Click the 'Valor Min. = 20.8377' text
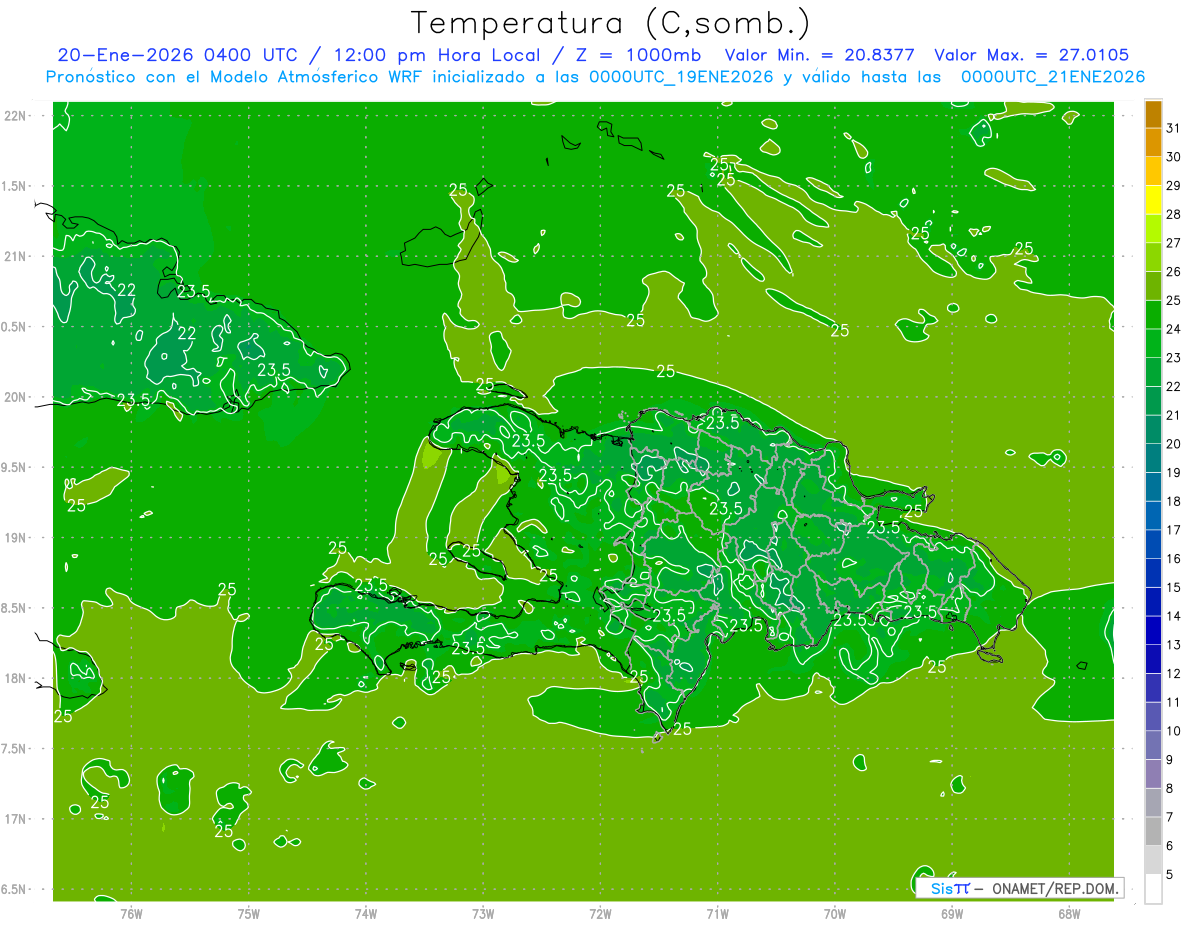The image size is (1200, 927). click(x=822, y=55)
